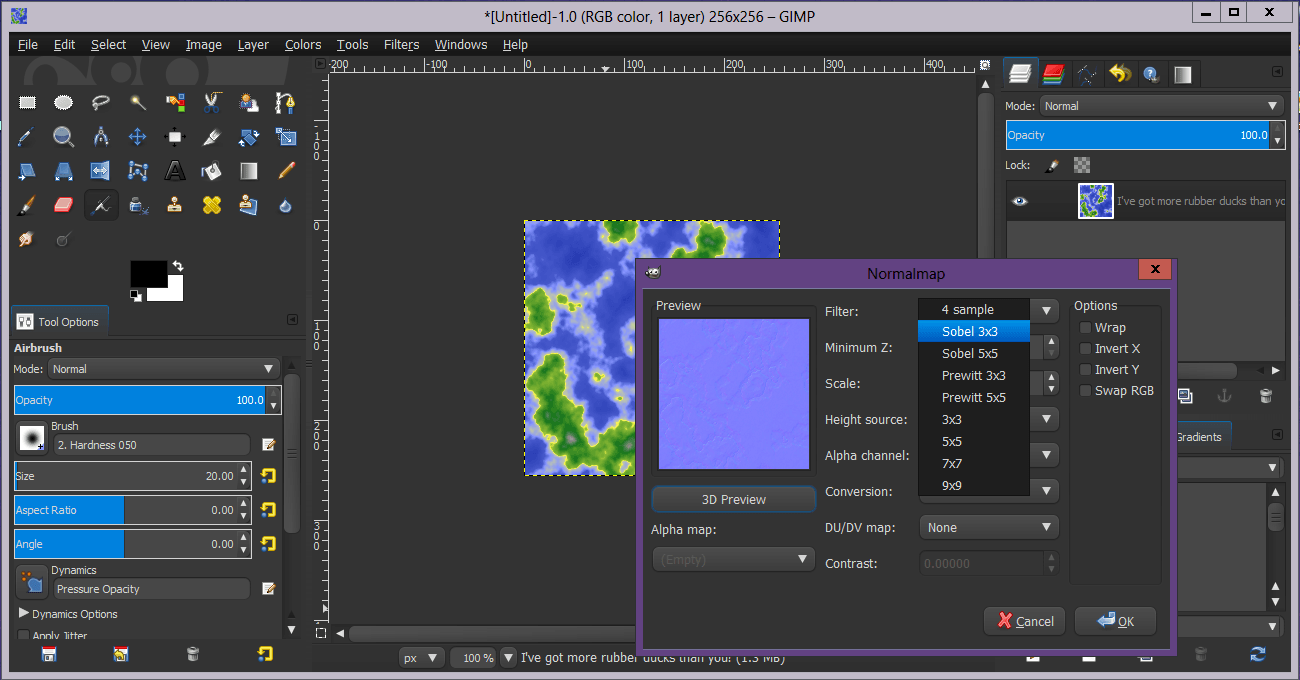Viewport: 1300px width, 680px height.
Task: Choose the Bucket Fill tool
Action: tap(212, 171)
